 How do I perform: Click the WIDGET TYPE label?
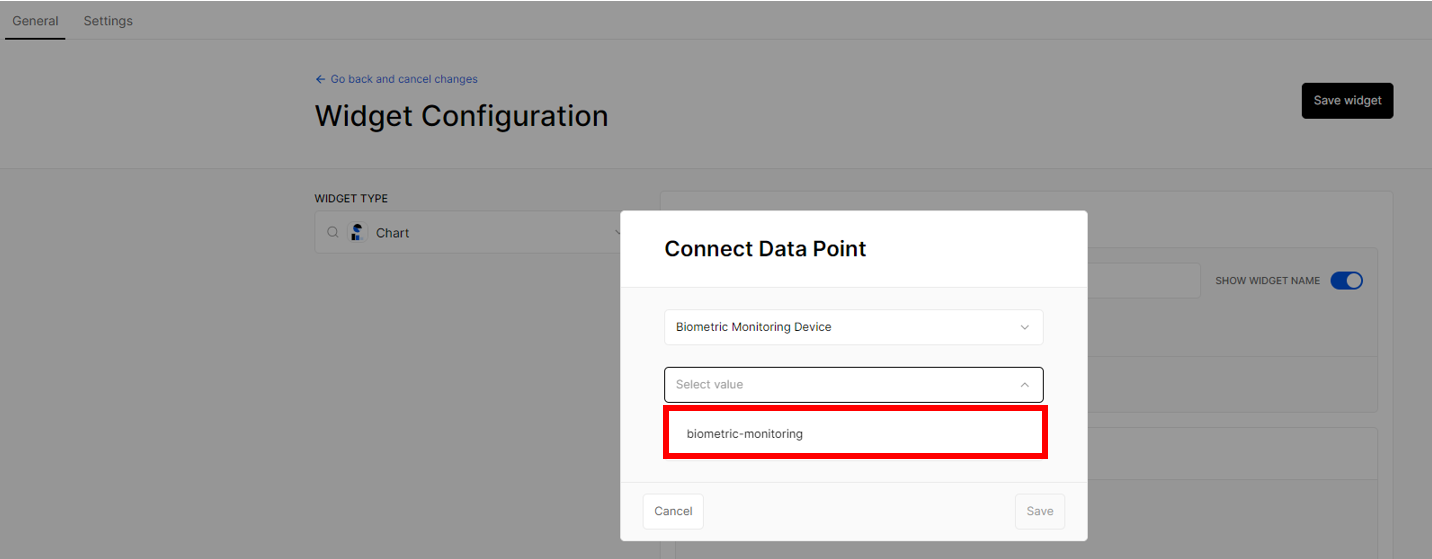point(351,198)
